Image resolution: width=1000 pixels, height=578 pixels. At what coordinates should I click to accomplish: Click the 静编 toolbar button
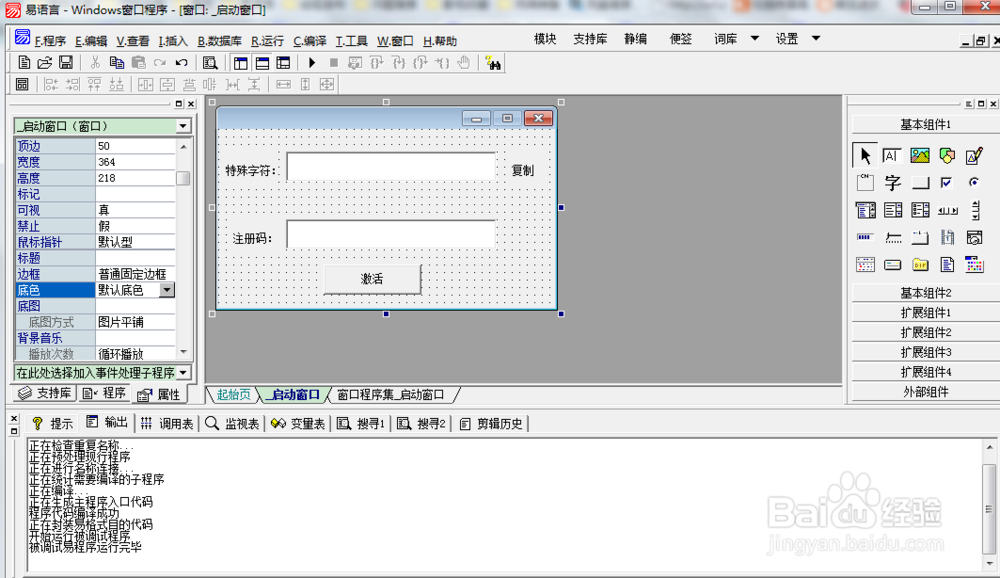point(635,39)
